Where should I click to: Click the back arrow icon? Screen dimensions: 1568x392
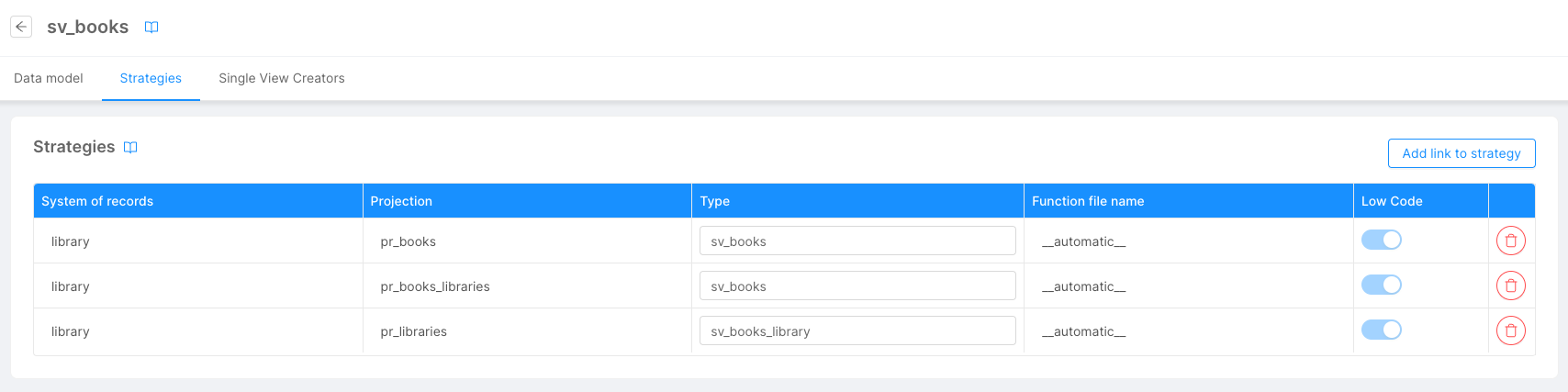(21, 27)
